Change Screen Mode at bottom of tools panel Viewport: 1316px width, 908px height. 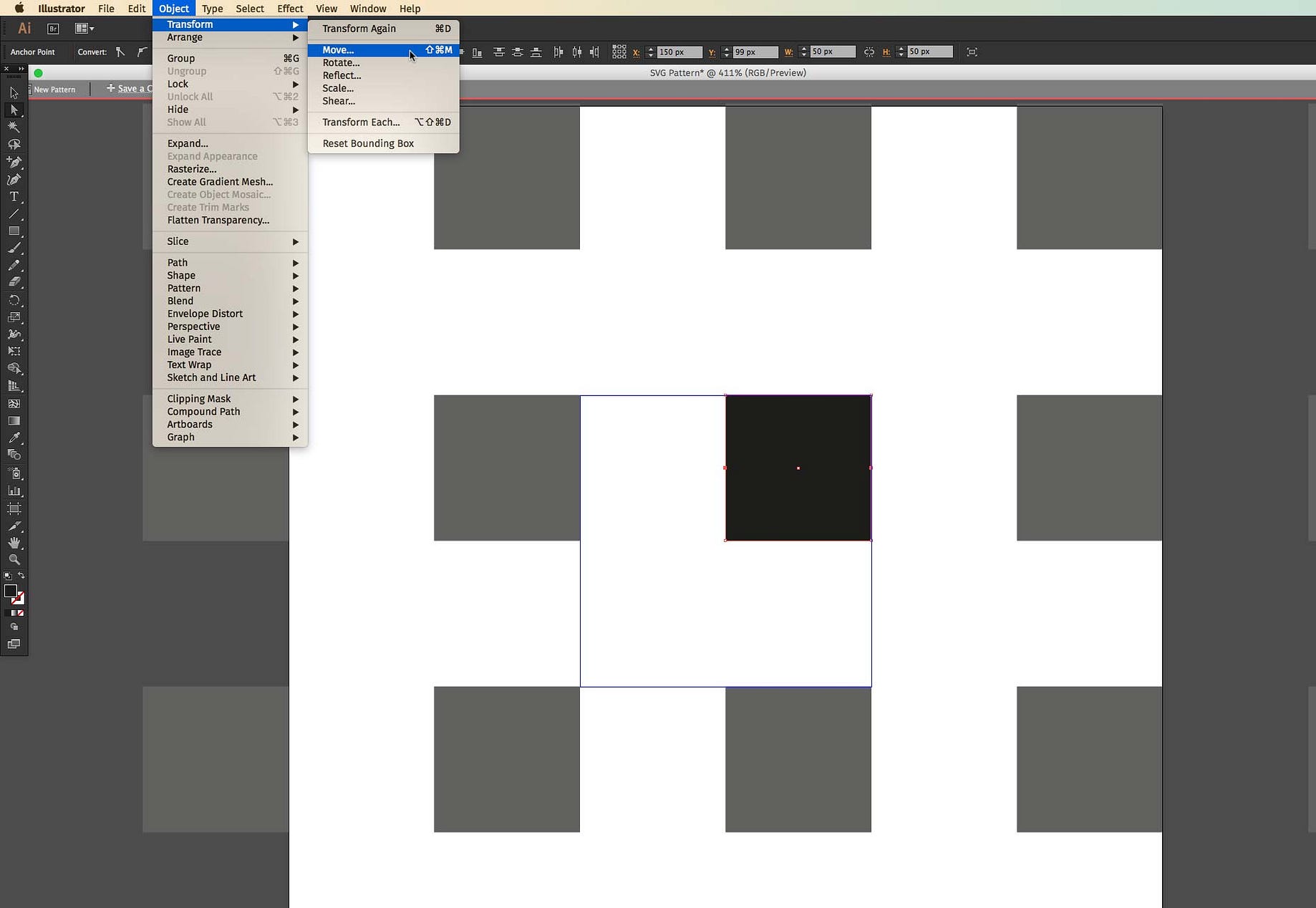pos(14,644)
